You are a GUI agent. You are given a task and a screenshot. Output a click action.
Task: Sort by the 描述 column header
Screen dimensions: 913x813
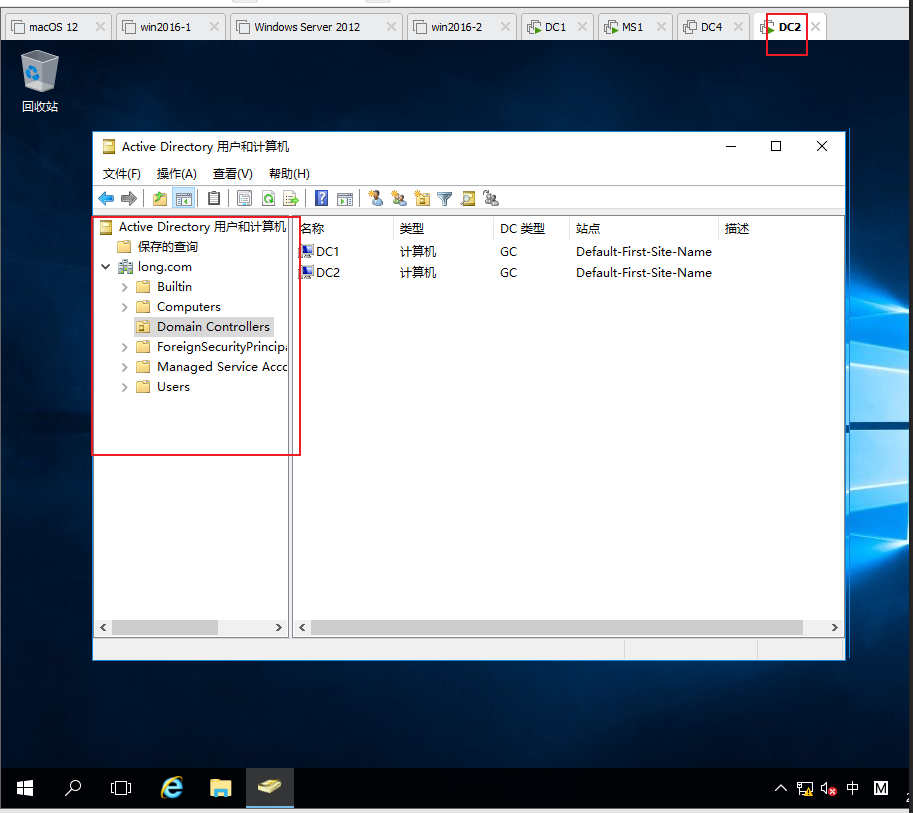click(780, 229)
